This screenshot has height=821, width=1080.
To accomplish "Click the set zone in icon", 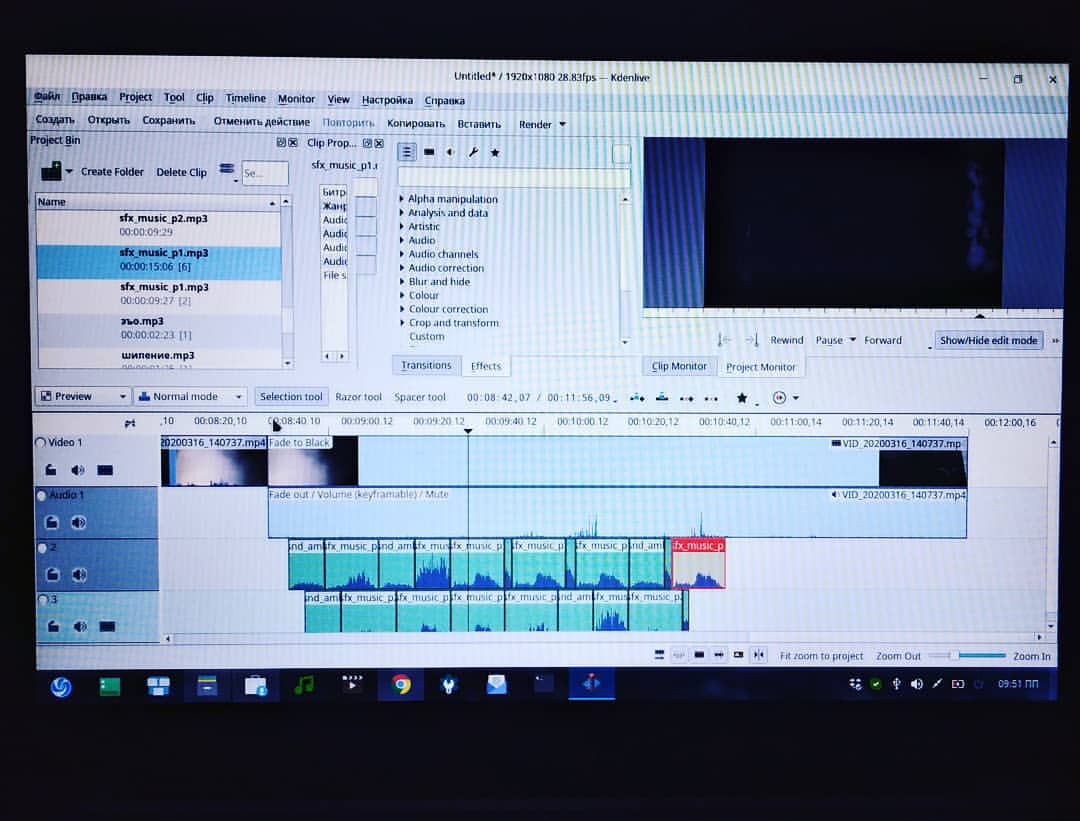I will click(723, 340).
